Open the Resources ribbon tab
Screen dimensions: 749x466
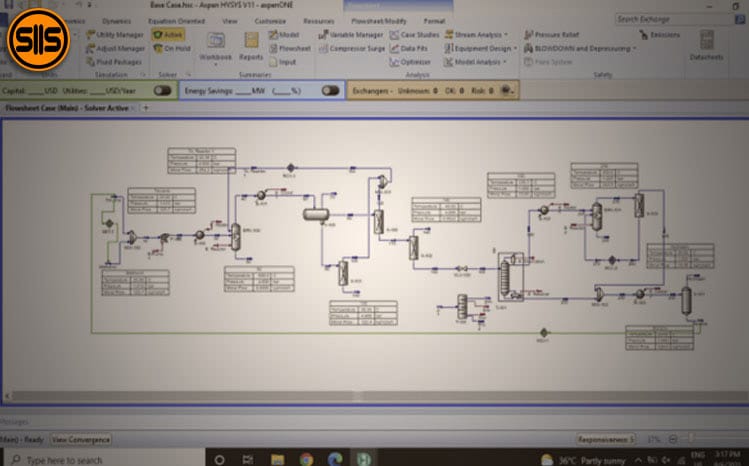pyautogui.click(x=319, y=21)
